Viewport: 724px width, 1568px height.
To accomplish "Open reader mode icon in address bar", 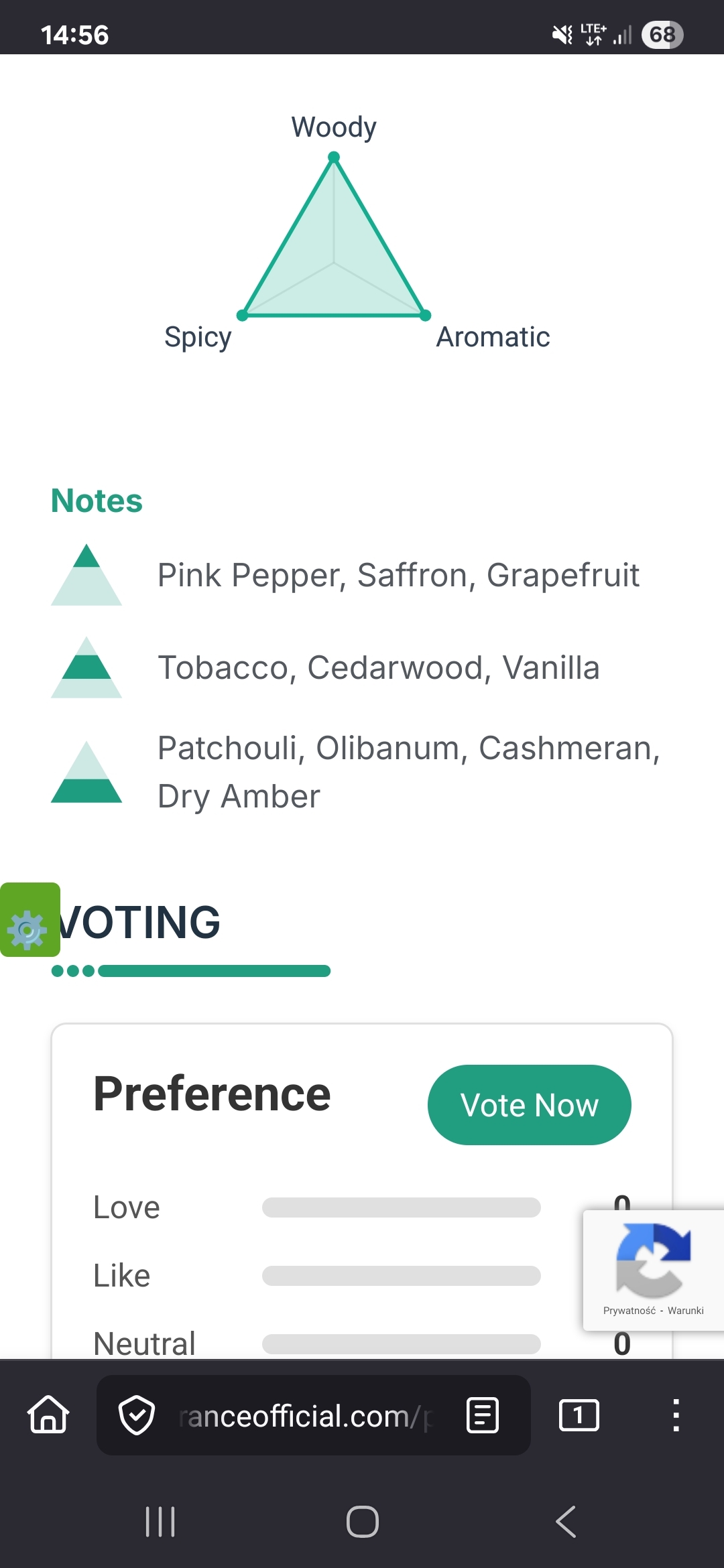I will 483,1415.
